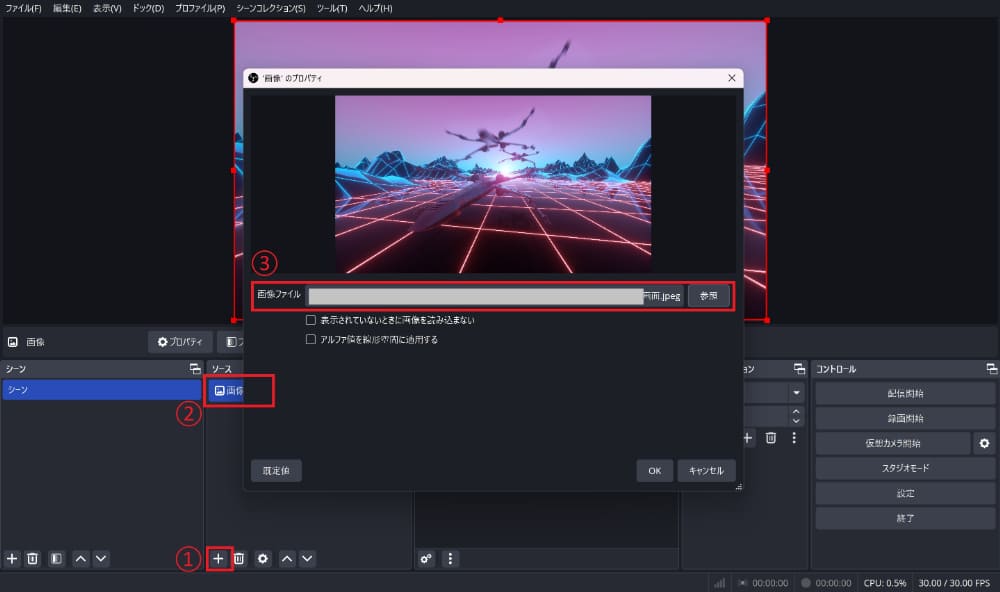The height and width of the screenshot is (592, 1000).
Task: Select the シーン item in the scenes list
Action: (101, 390)
